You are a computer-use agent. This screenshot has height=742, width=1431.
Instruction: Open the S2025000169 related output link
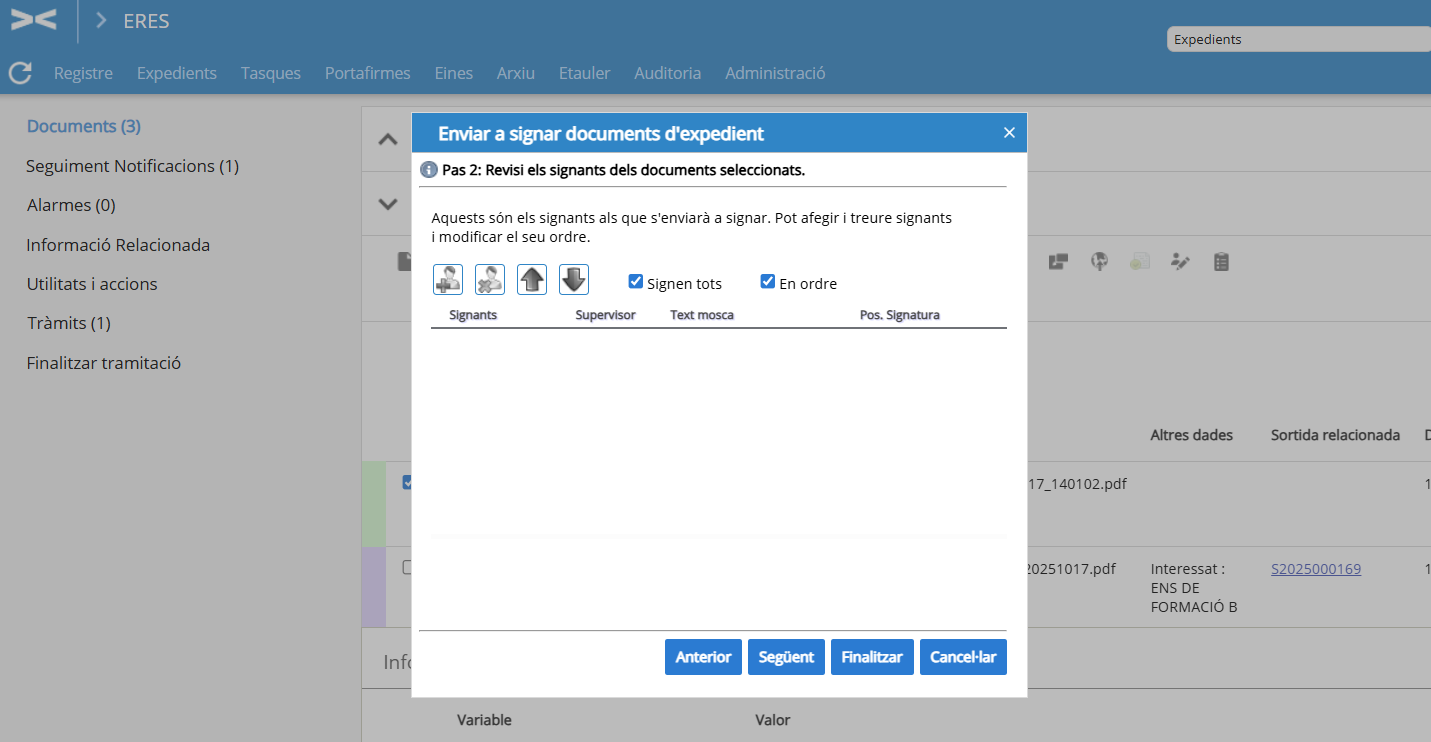point(1315,569)
